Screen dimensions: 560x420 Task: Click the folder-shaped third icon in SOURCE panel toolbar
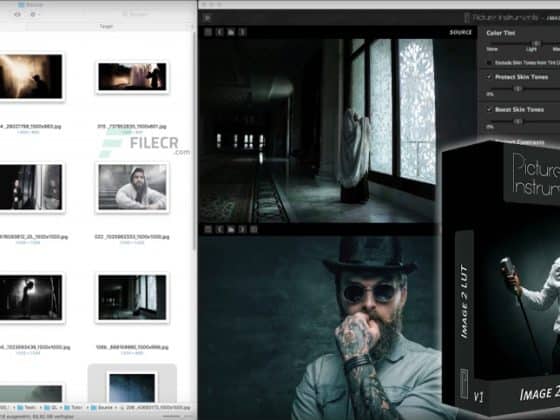click(x=231, y=32)
